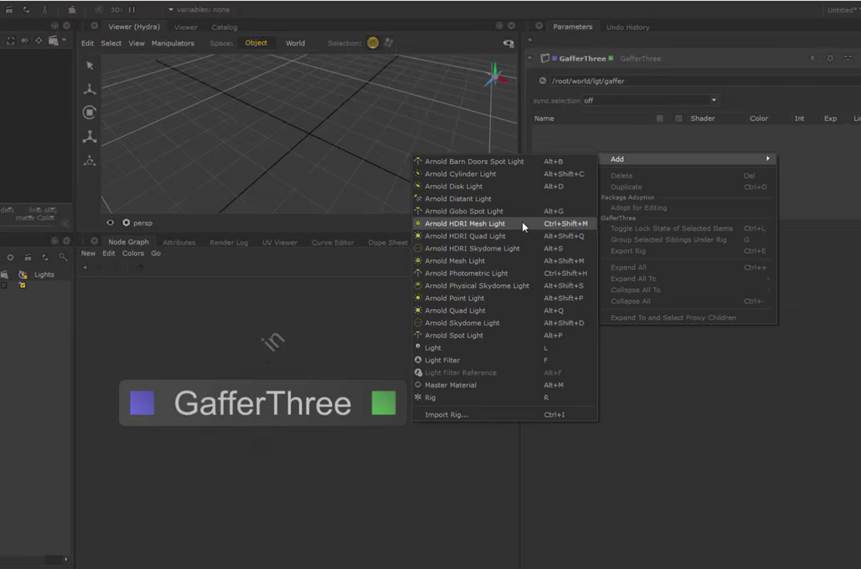Screen dimensions: 861x569
Task: Open the sync selection dropdown
Action: coord(650,100)
